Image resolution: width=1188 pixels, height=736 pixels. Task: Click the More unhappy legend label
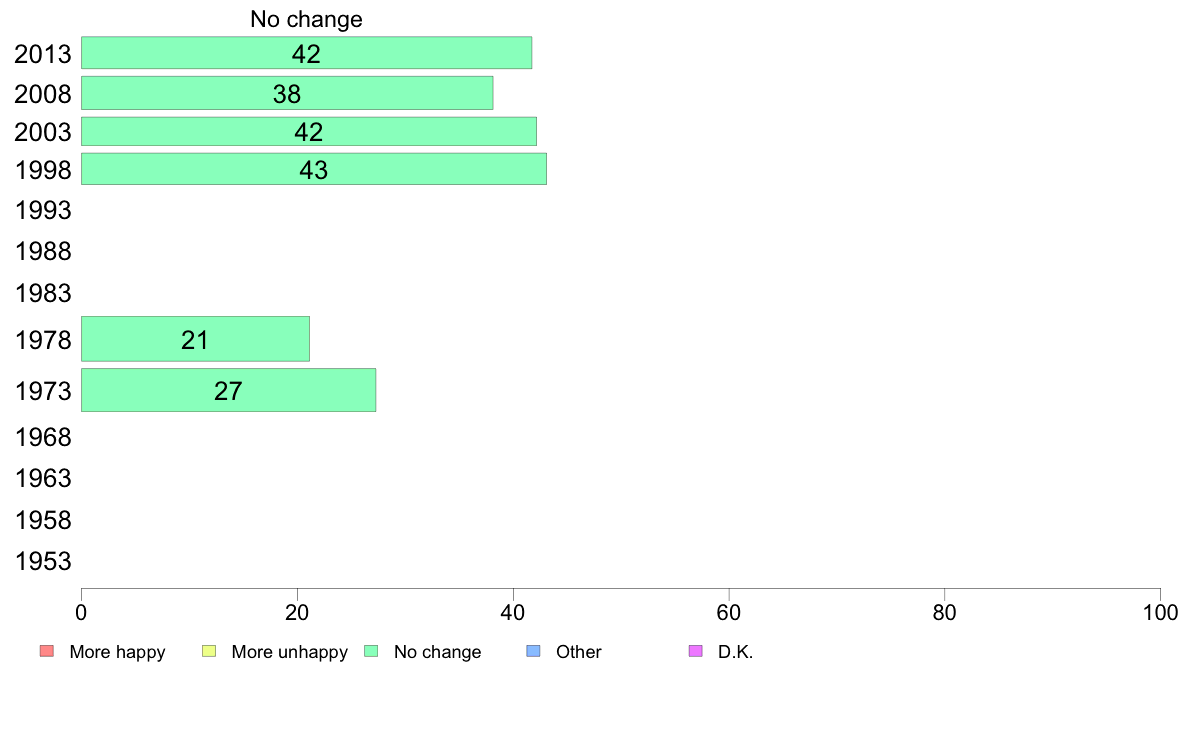click(289, 652)
